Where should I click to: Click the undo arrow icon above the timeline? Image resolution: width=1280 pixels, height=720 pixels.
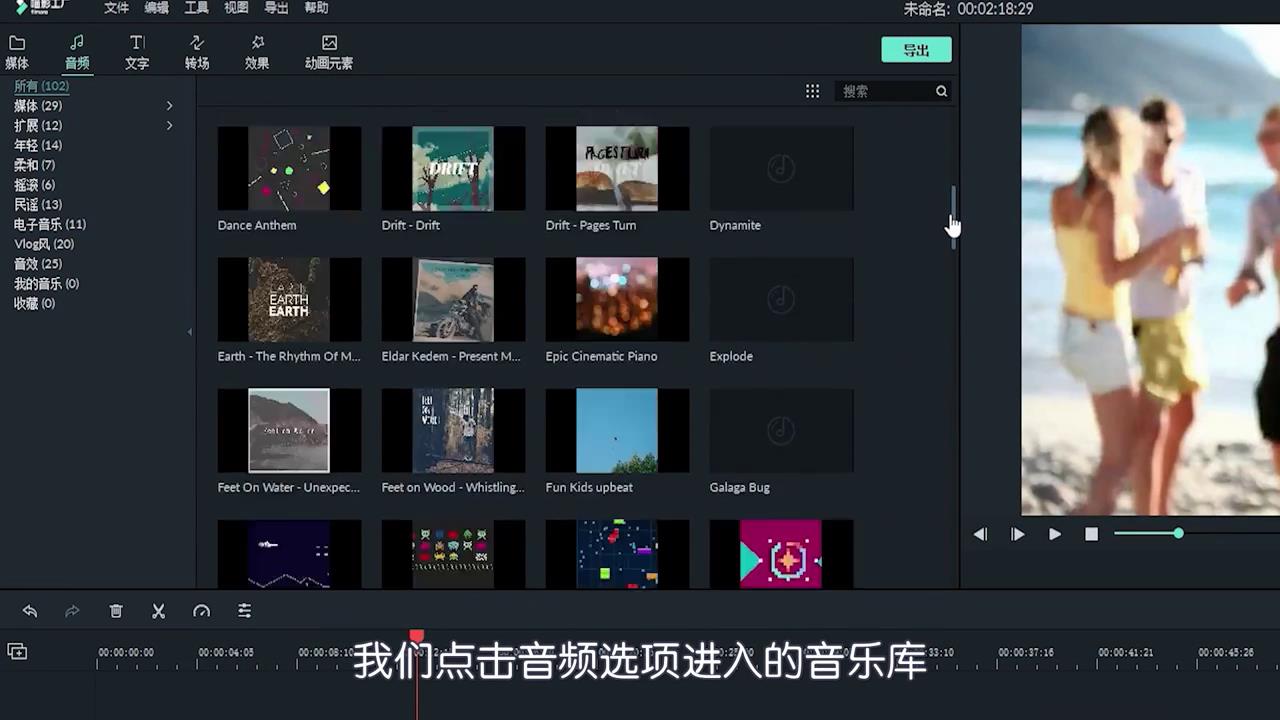(29, 611)
